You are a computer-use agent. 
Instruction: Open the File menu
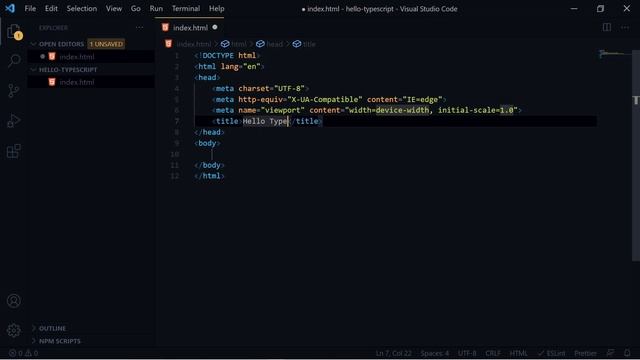(30, 9)
